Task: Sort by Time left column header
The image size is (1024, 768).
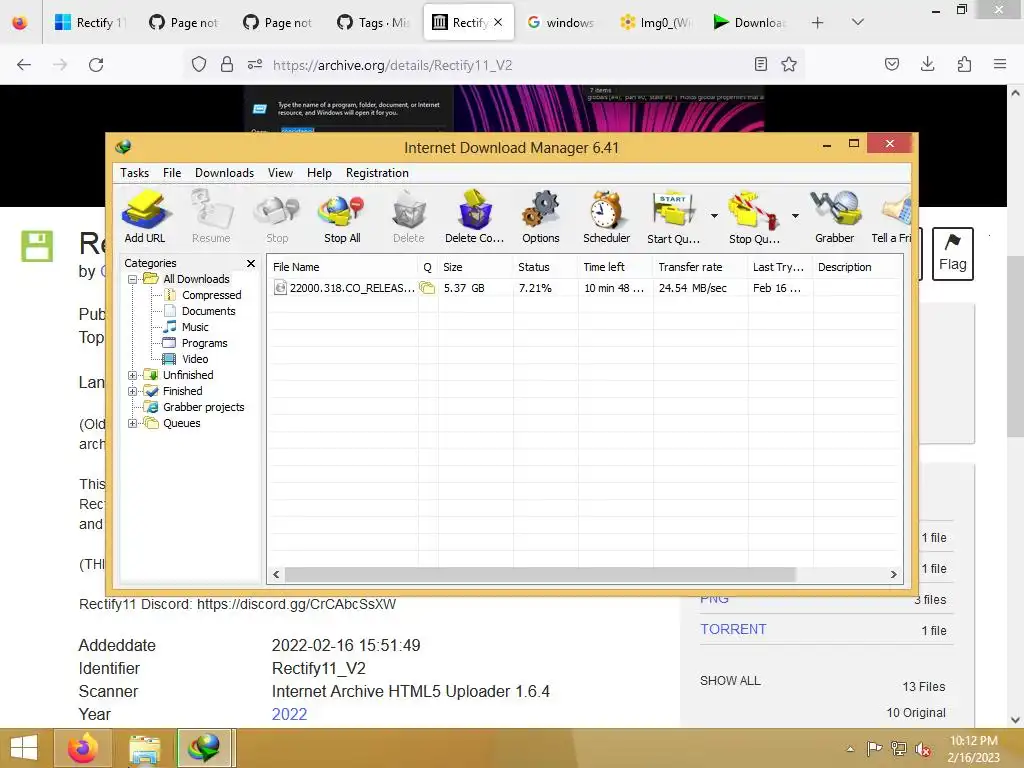Action: pos(615,267)
